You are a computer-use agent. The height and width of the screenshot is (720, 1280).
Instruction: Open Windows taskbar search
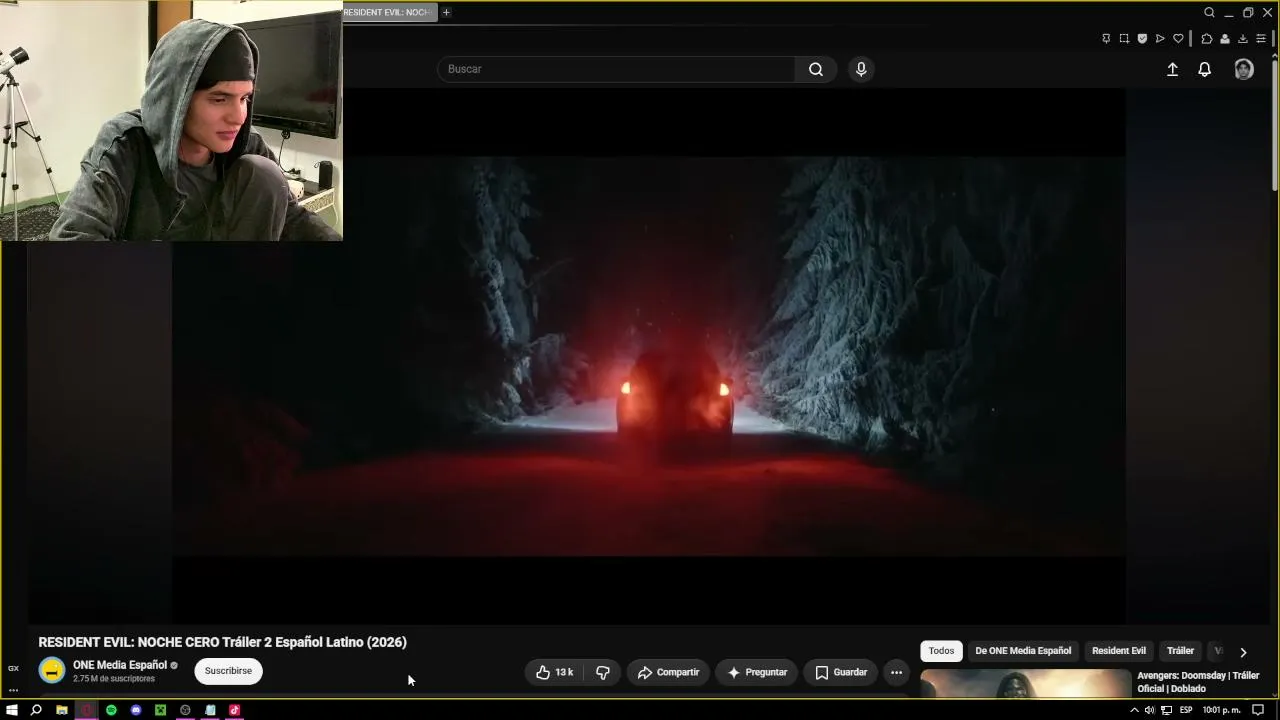coord(36,710)
